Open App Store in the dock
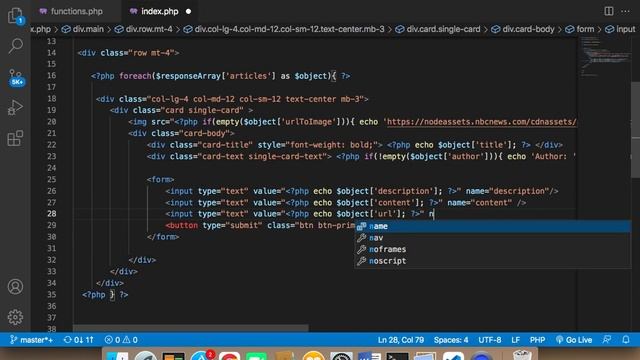 tap(201, 356)
